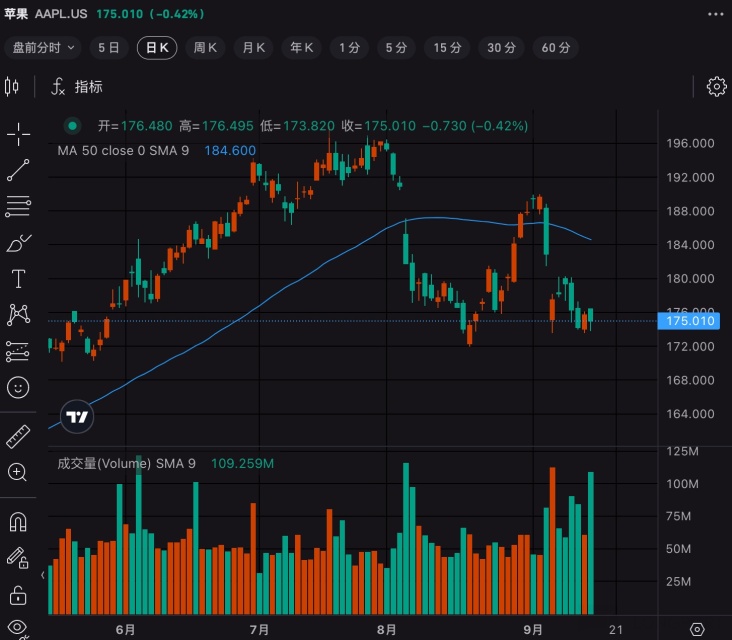The height and width of the screenshot is (640, 732).
Task: Click the 苹果 AAPL.US symbol title
Action: coord(46,14)
